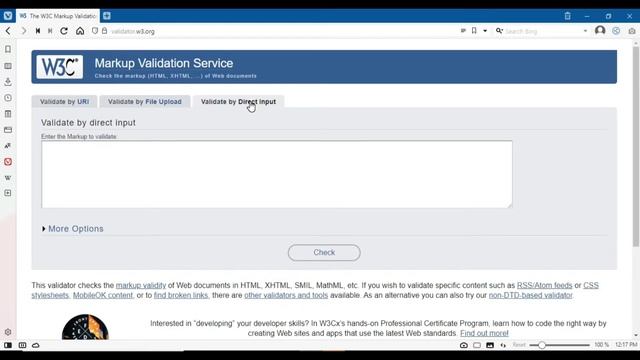Click the markup input text area
Viewport: 640px width, 360px height.
click(277, 174)
